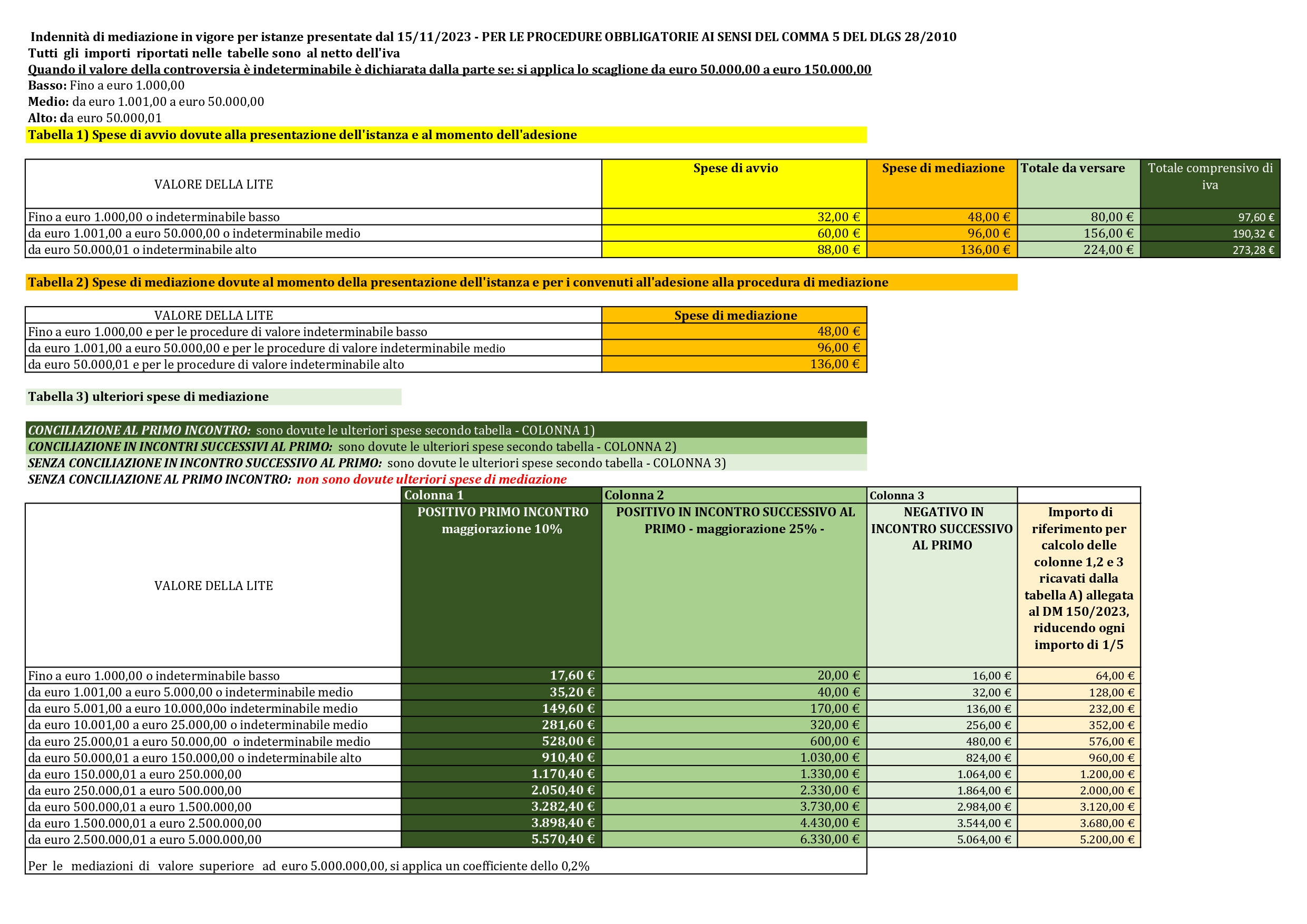Click row 'da euro 1.500.000,01 a euro 2.500.000,00'

click(213, 823)
